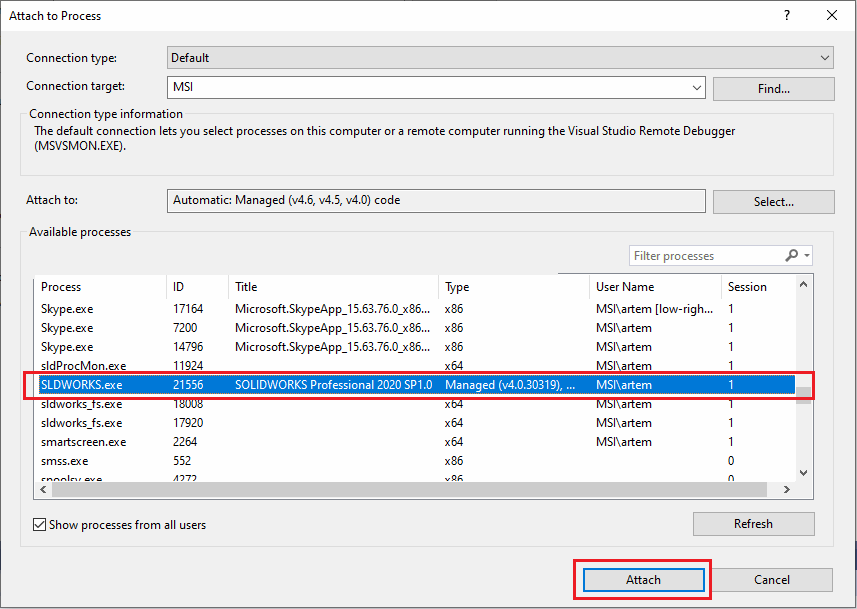
Task: Click the Attach to text field
Action: point(436,201)
